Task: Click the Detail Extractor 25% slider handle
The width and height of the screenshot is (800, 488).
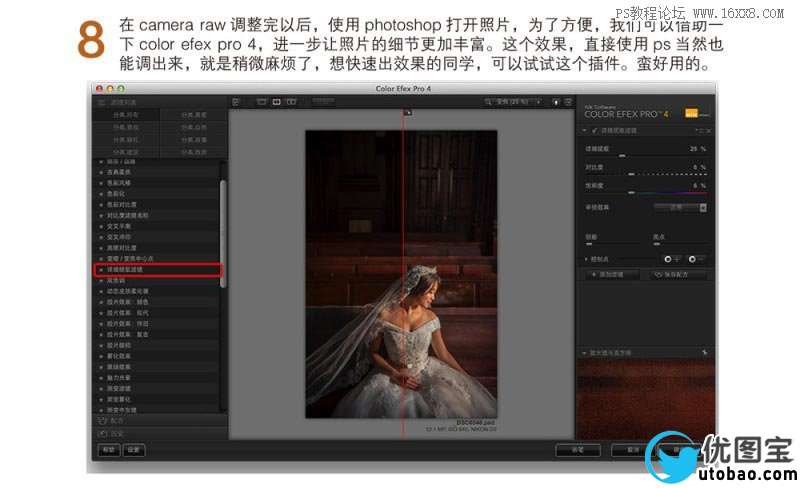Action: click(622, 156)
